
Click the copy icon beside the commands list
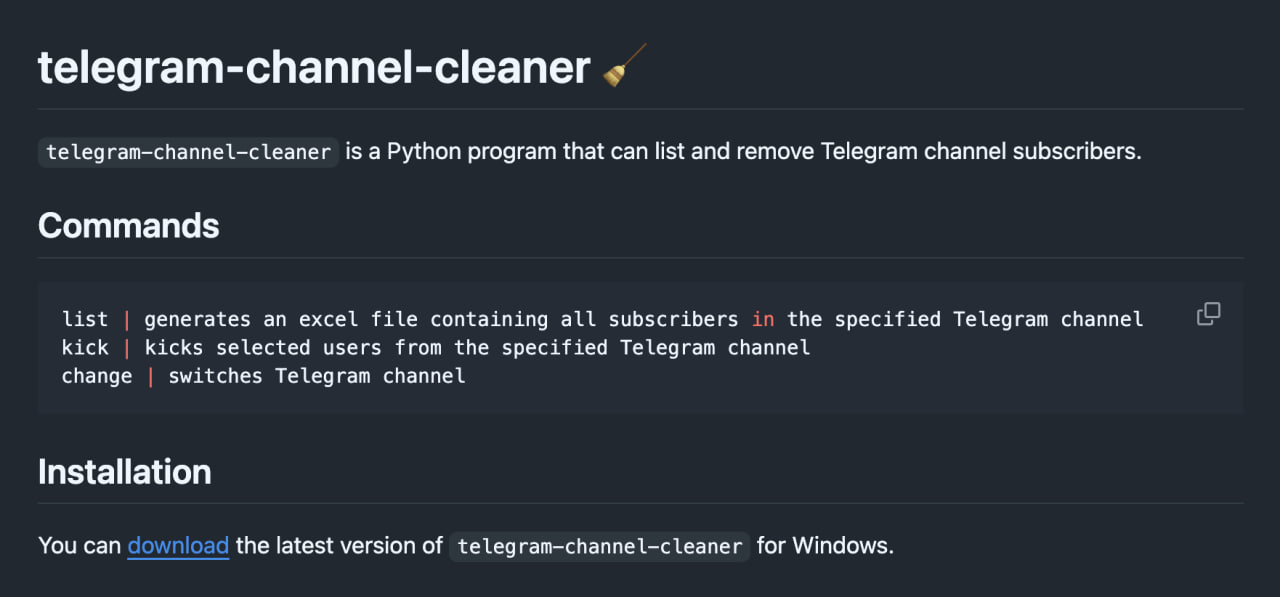point(1208,313)
